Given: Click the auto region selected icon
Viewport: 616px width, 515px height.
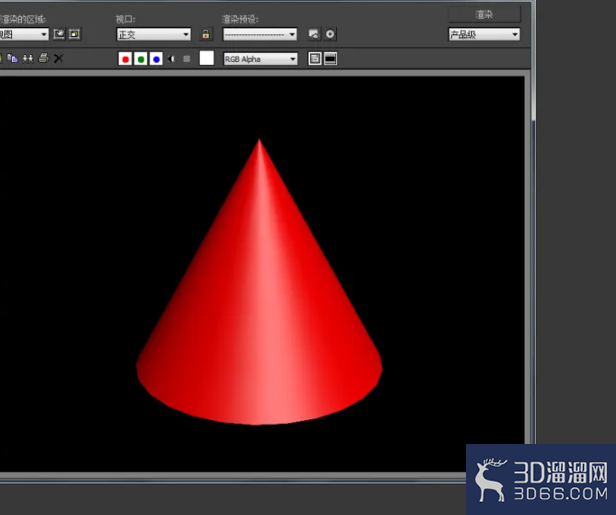Looking at the screenshot, I should [75, 35].
